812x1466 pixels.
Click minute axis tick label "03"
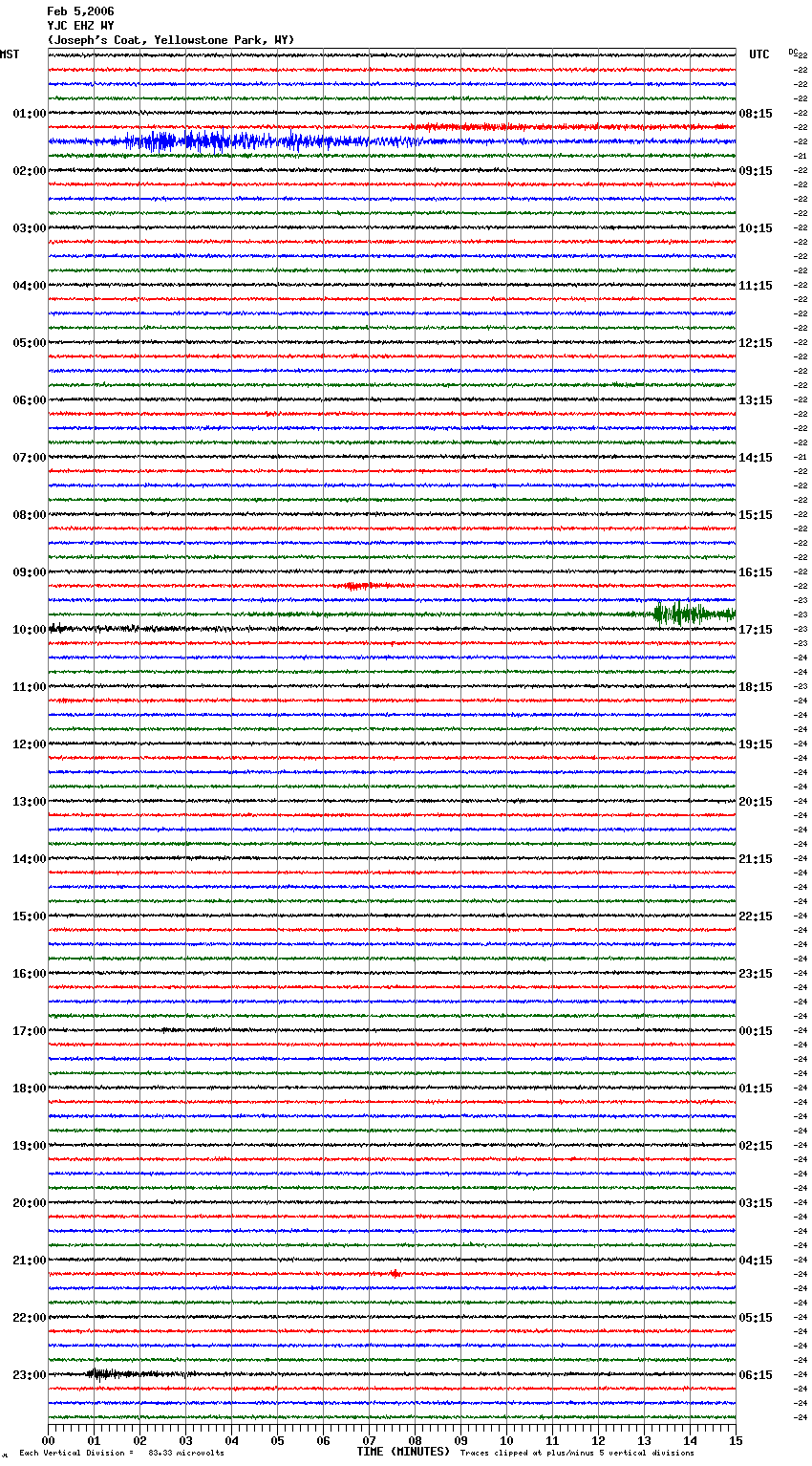click(185, 1440)
